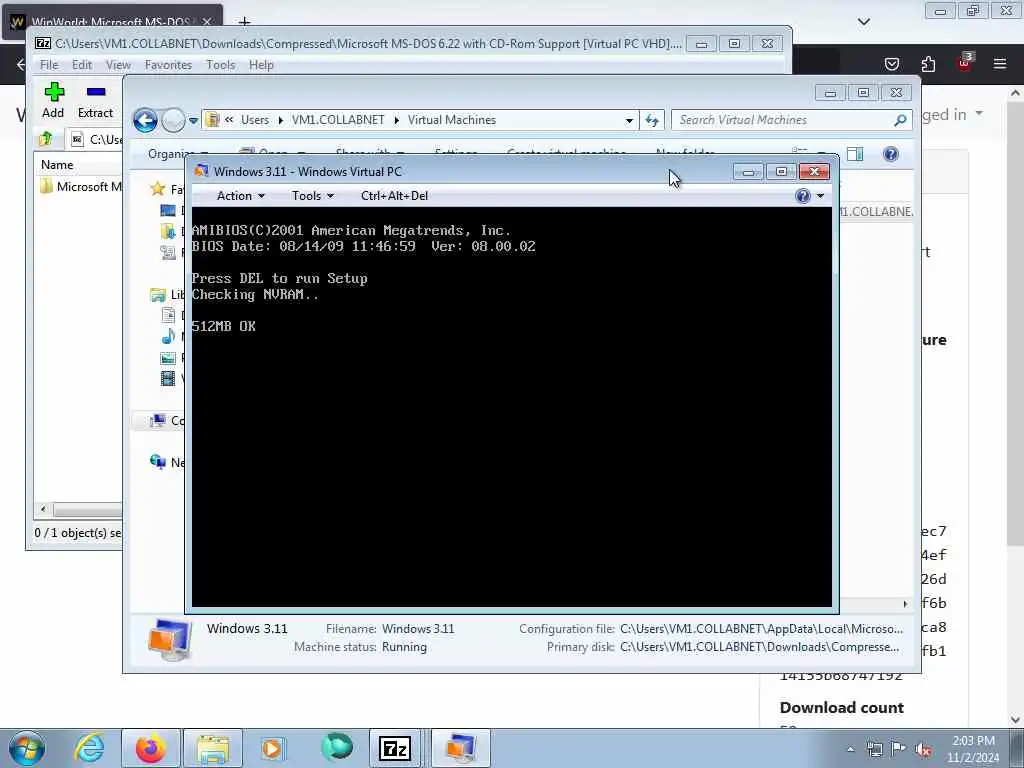
Task: Open Firefox Pocket save icon
Action: tap(892, 64)
